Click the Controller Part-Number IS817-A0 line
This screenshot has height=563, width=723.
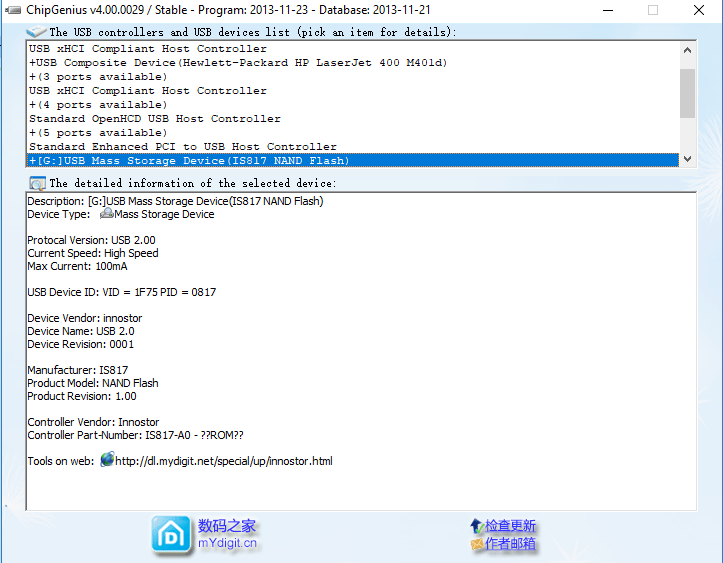click(135, 435)
